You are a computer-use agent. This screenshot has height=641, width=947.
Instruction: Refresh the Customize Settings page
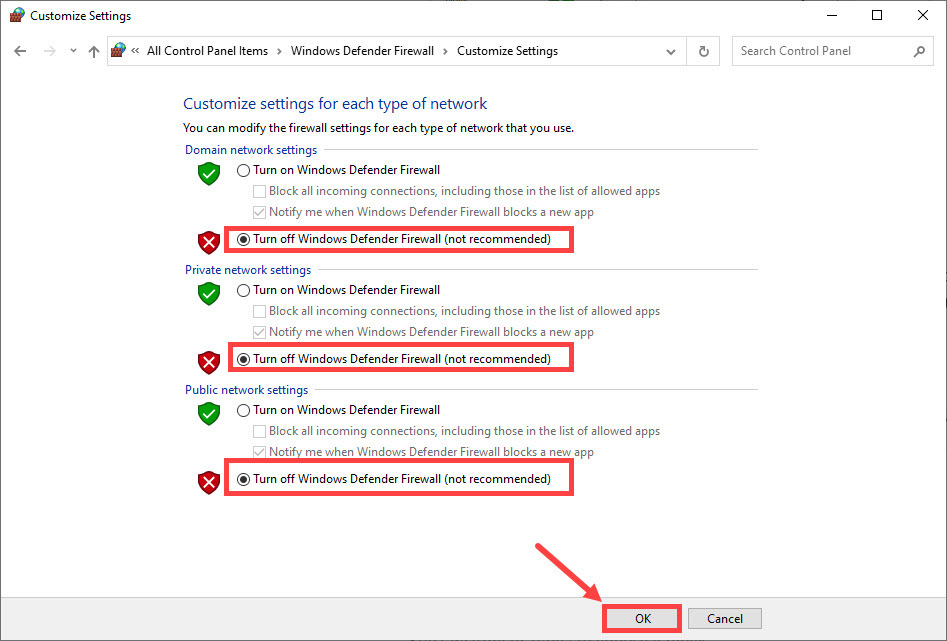pos(704,51)
